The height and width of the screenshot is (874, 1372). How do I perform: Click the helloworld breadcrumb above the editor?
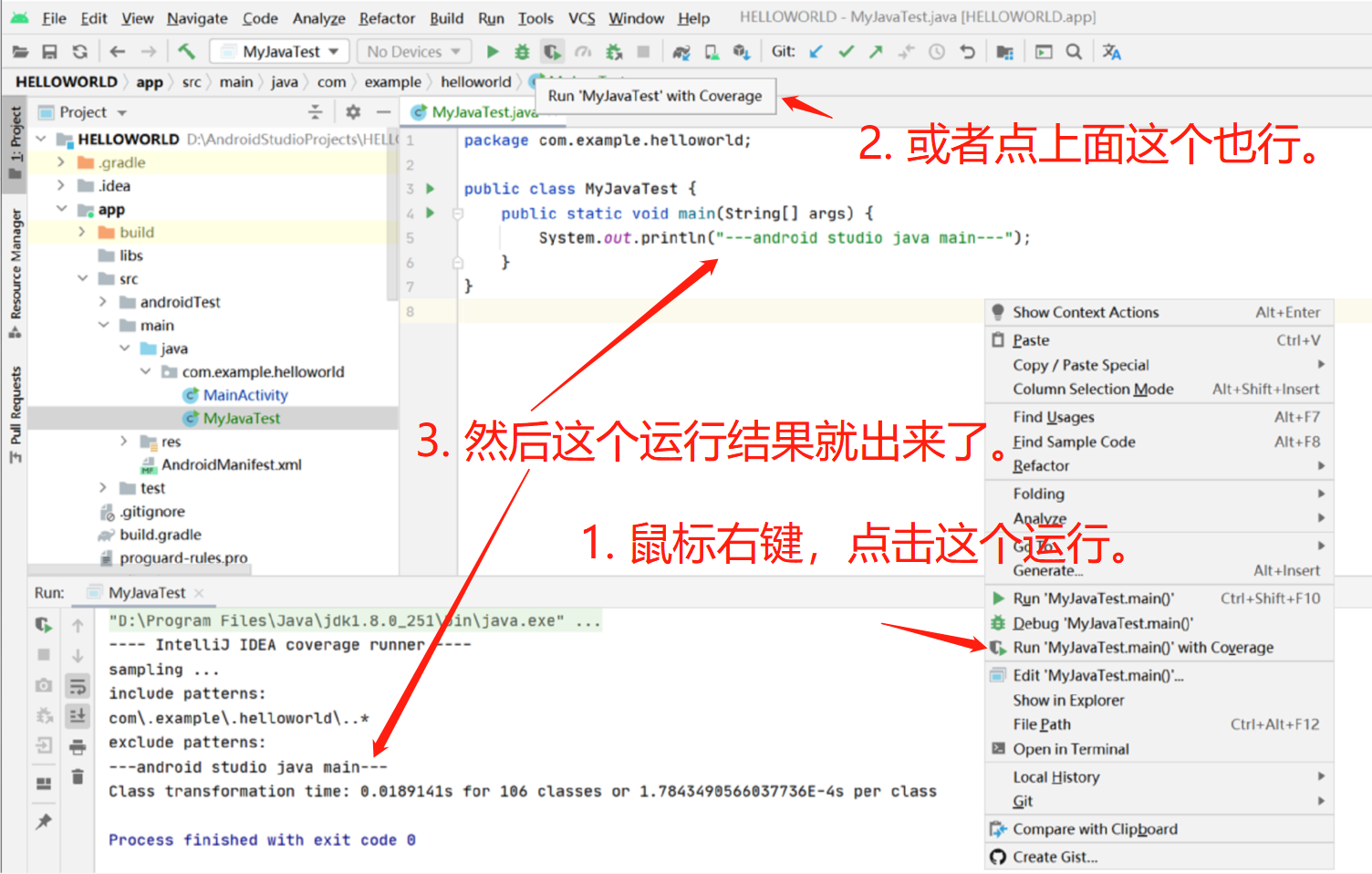475,81
